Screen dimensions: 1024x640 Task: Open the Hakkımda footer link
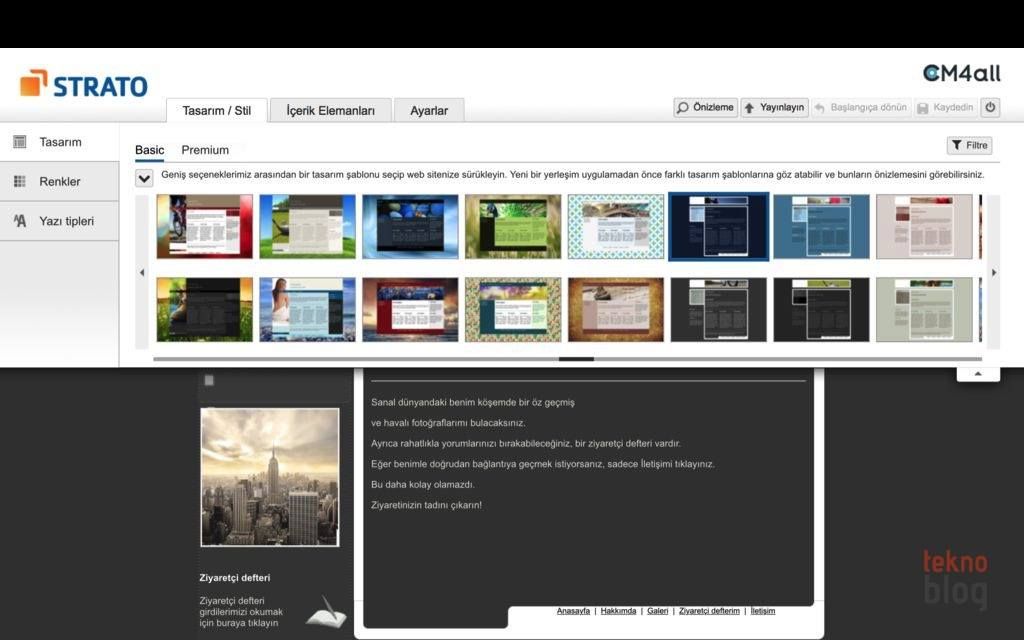tap(618, 610)
